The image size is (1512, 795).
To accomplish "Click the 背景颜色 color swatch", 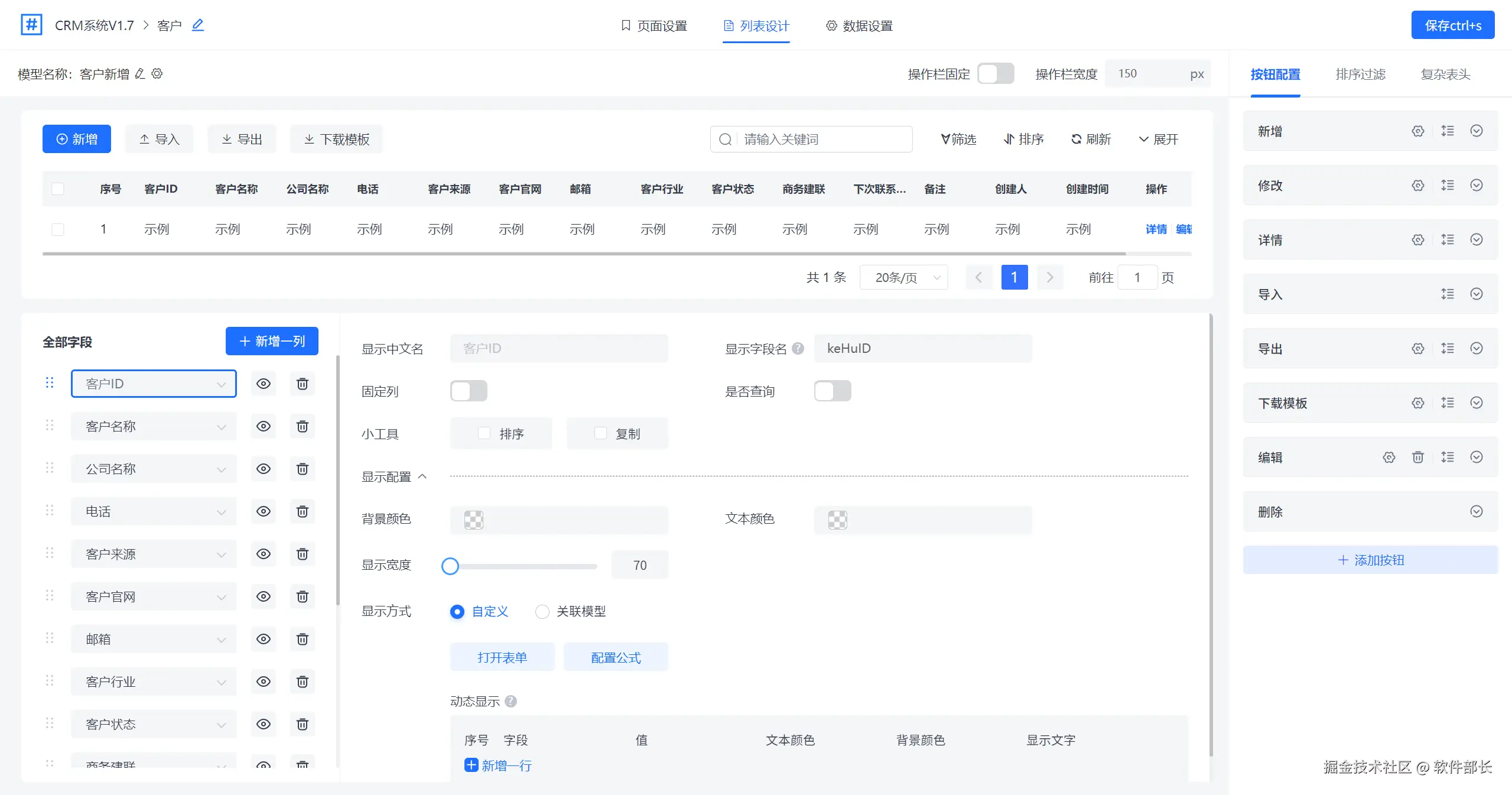I will tap(474, 520).
